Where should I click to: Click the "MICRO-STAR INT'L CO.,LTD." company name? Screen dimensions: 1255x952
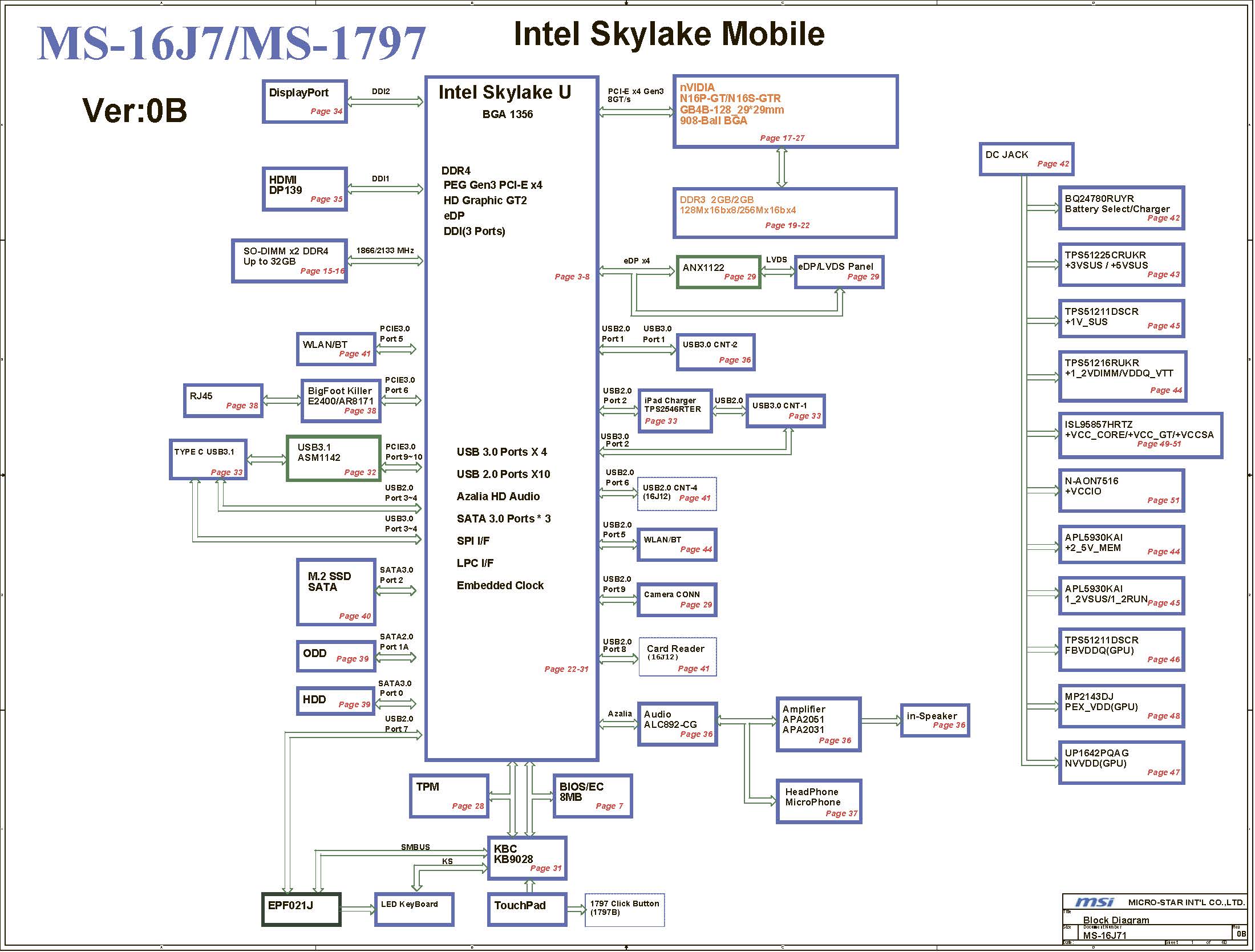click(1187, 902)
